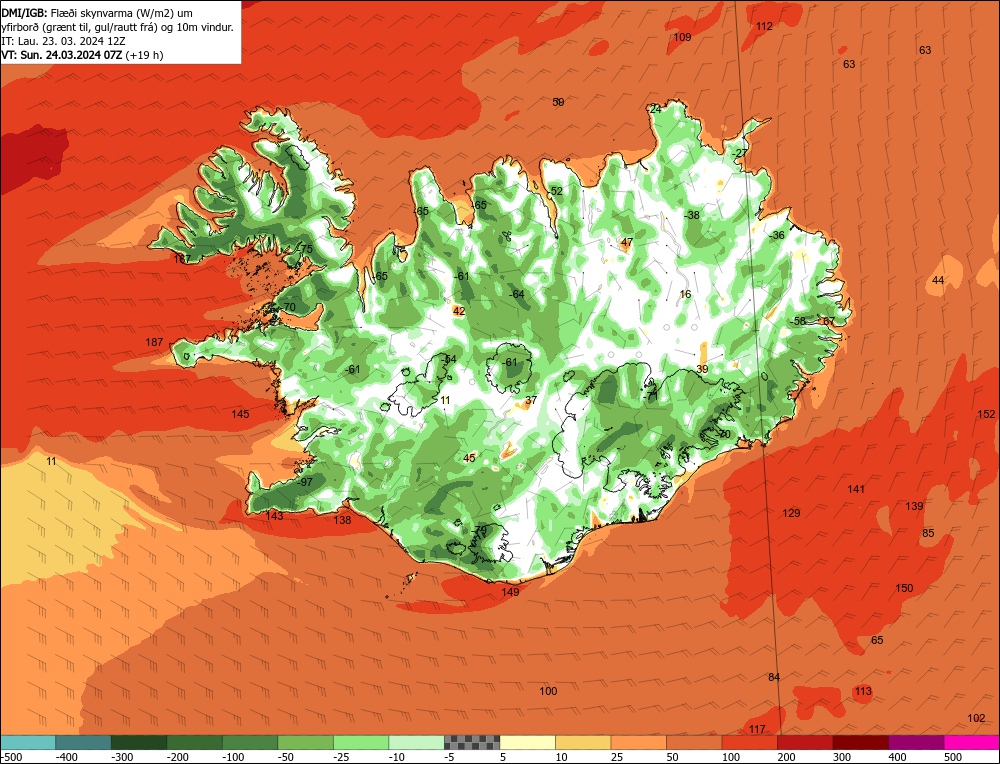Click the header line beginning with yfirborð

click(x=117, y=27)
